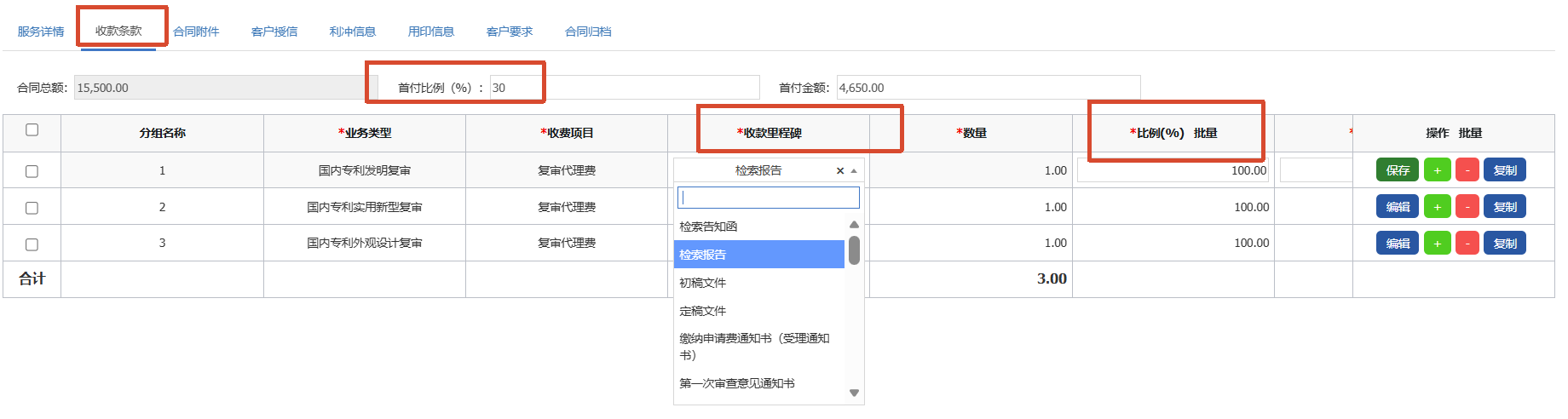The height and width of the screenshot is (419, 1568).
Task: Choose 第一次审查意见通知书 option
Action: pos(759,383)
